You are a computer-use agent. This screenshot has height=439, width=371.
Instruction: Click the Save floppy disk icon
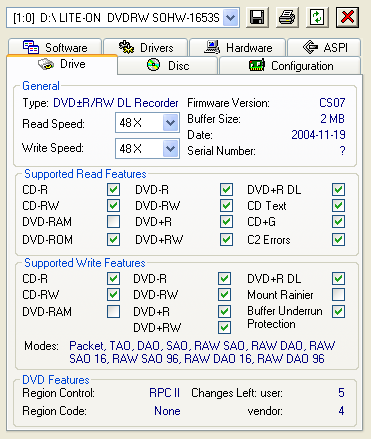click(257, 17)
